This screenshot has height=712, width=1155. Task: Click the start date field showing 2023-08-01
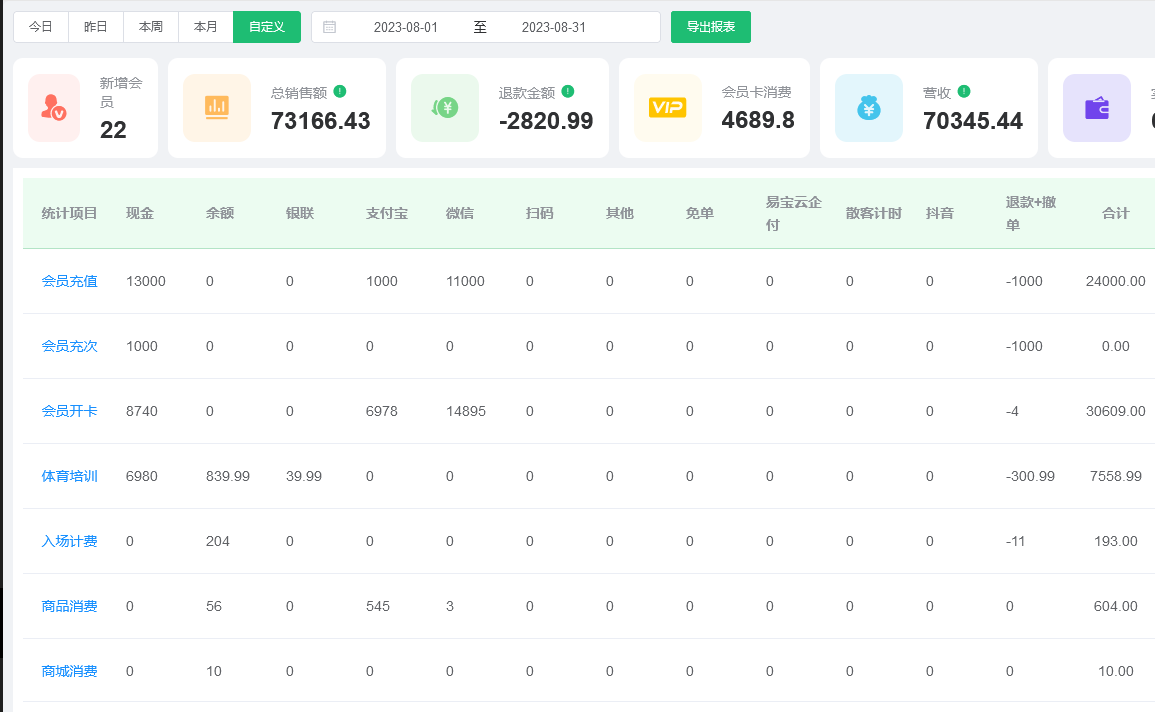pos(405,26)
